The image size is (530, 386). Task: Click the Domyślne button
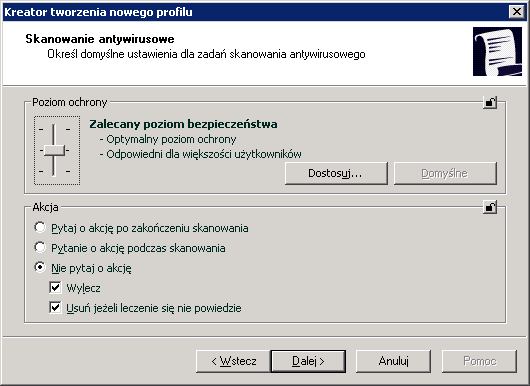445,173
